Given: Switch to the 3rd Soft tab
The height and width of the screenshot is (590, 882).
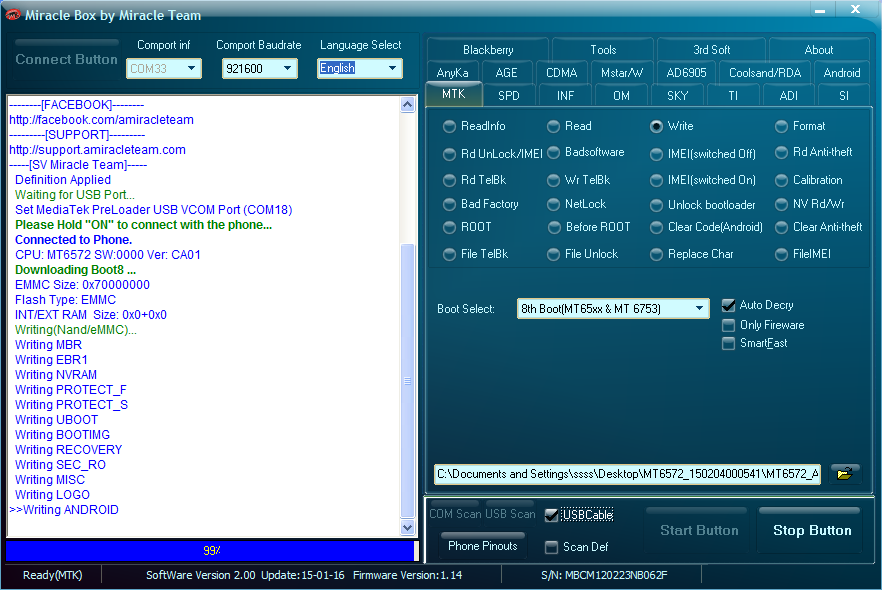Looking at the screenshot, I should 711,49.
